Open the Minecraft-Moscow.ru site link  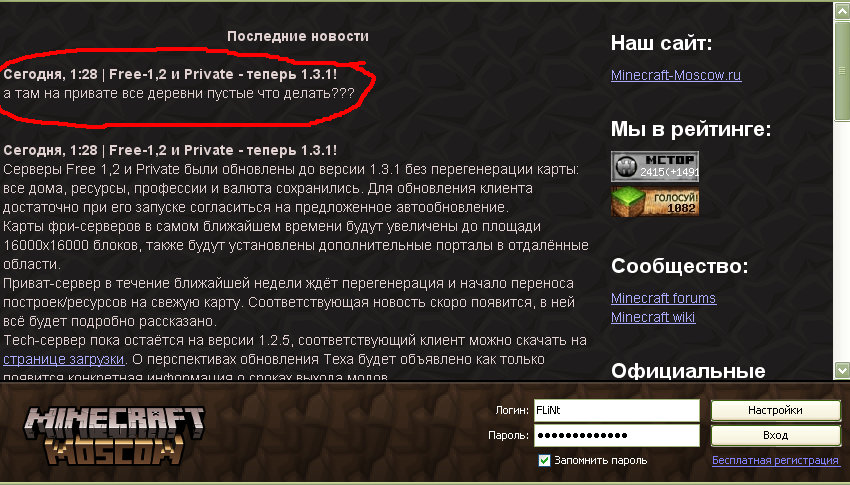676,75
